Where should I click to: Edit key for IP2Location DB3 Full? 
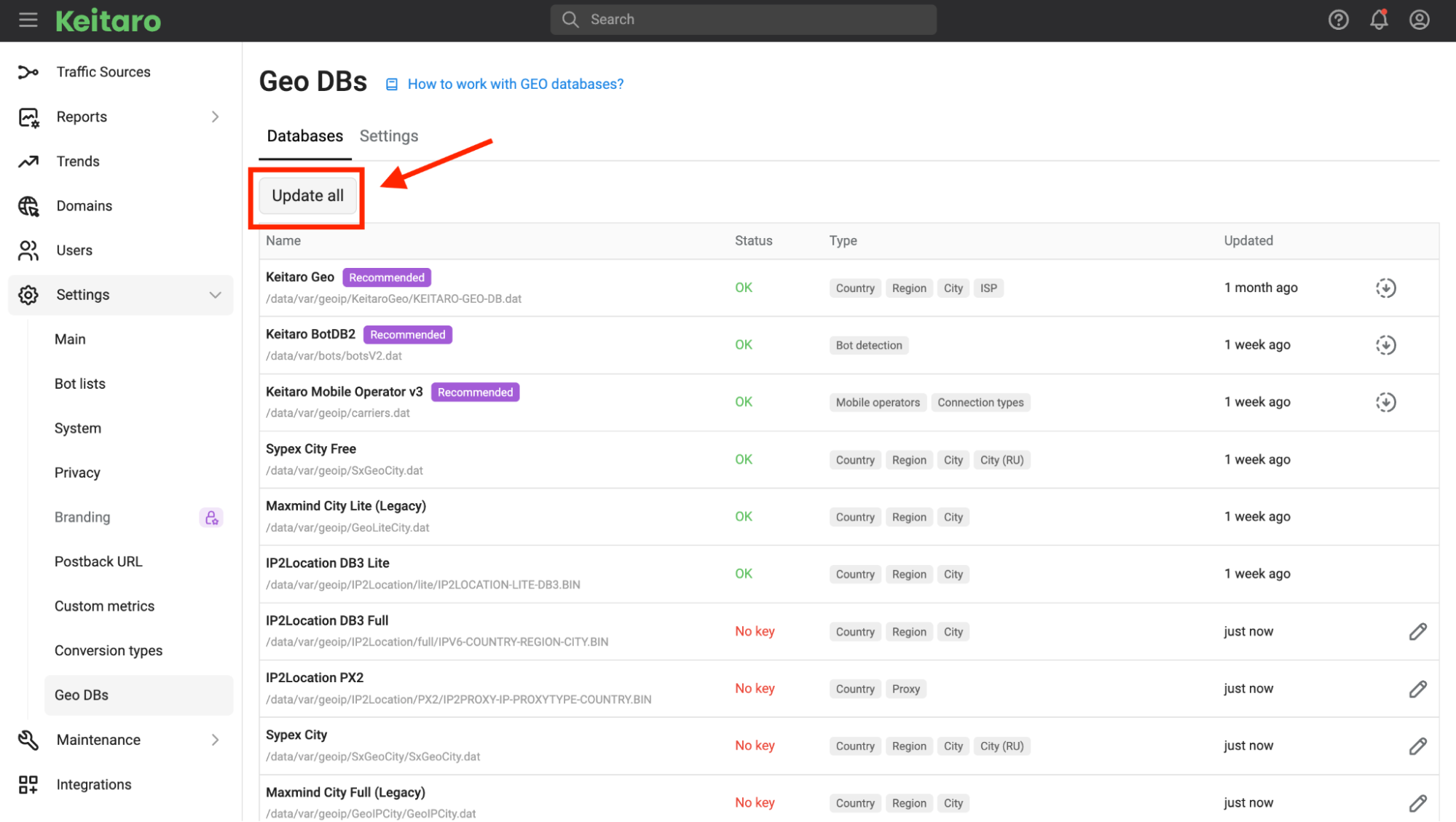(x=1417, y=631)
